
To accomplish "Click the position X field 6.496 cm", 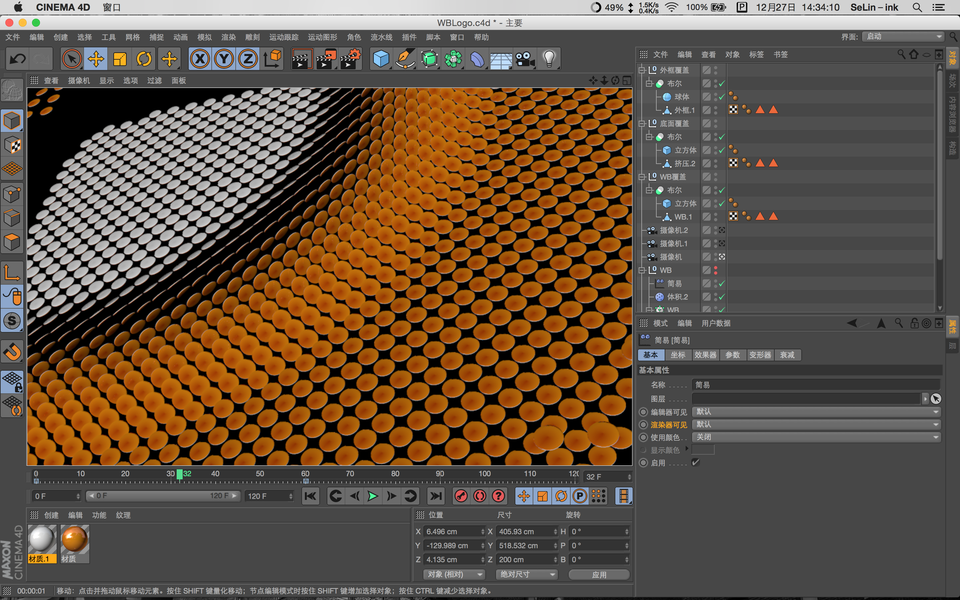I will tap(454, 531).
